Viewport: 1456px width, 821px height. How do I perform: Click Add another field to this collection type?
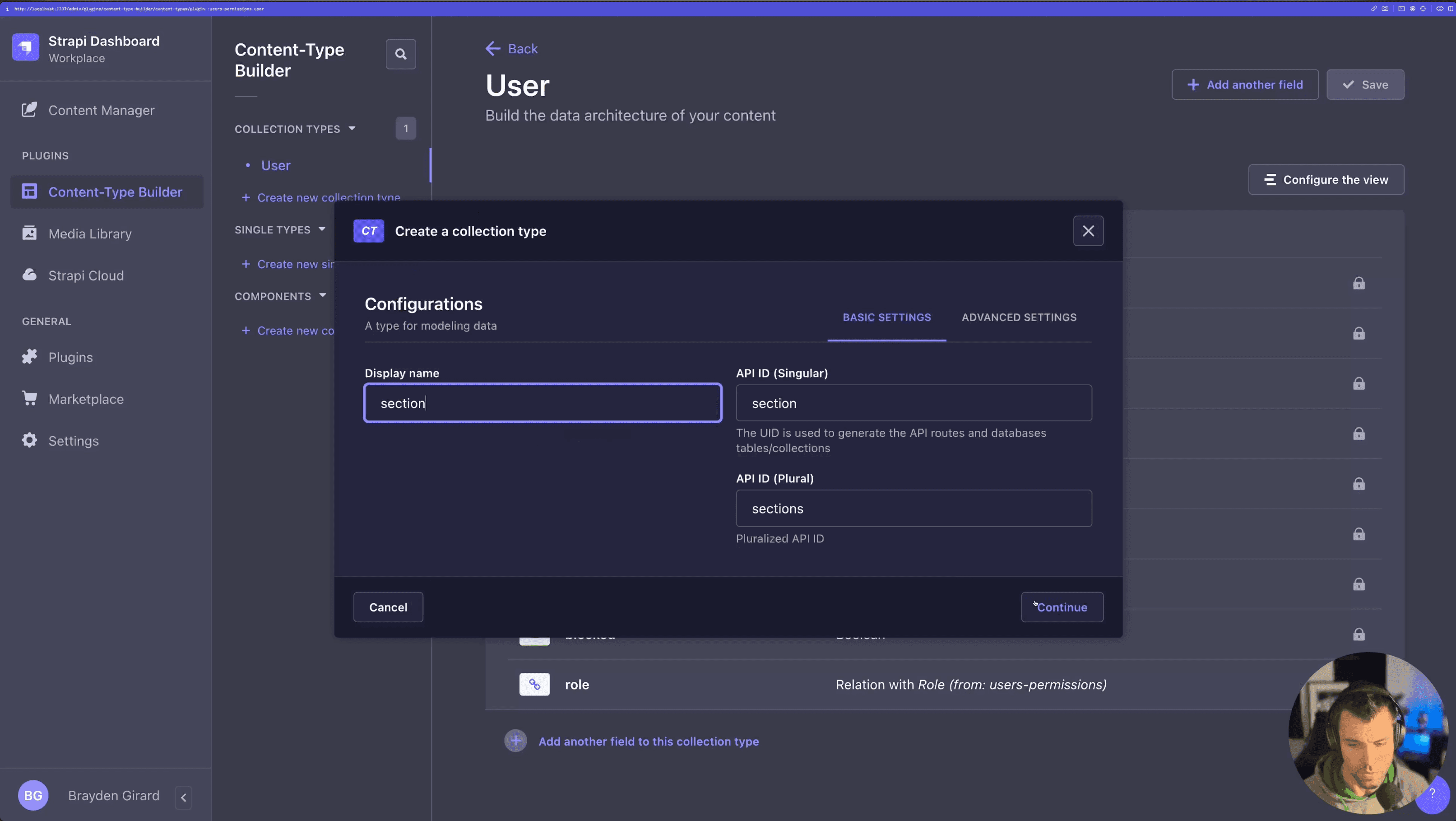[x=648, y=741]
